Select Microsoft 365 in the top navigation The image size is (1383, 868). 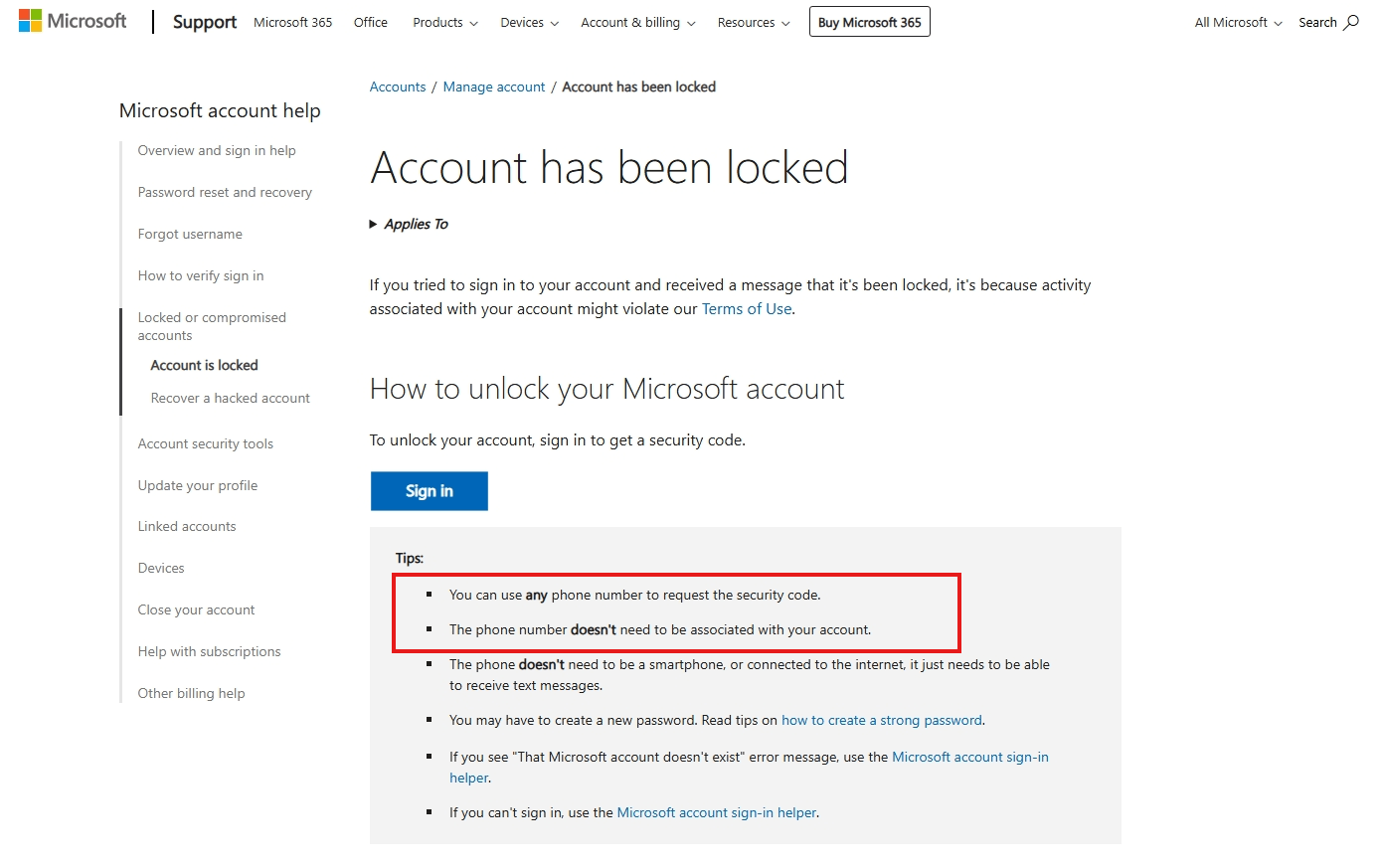point(291,22)
